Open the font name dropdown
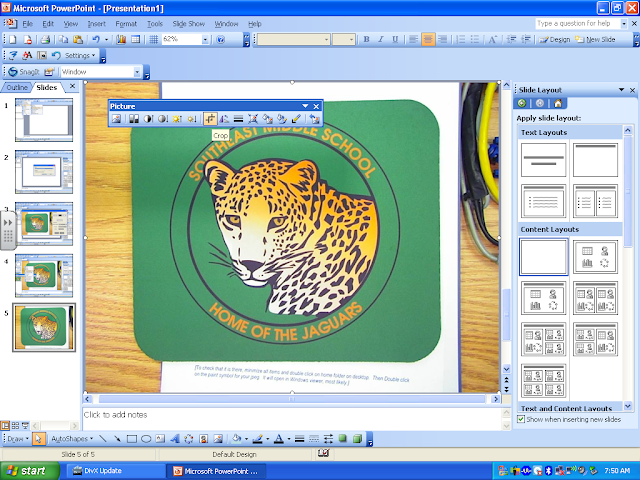Viewport: 640px width, 480px height. (x=327, y=40)
